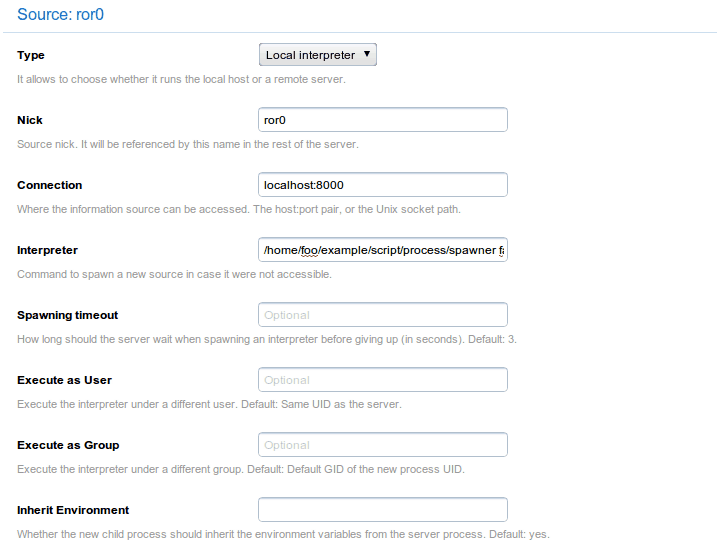Click the spawning timeout Default: 3 description
720x550 pixels.
coord(266,339)
